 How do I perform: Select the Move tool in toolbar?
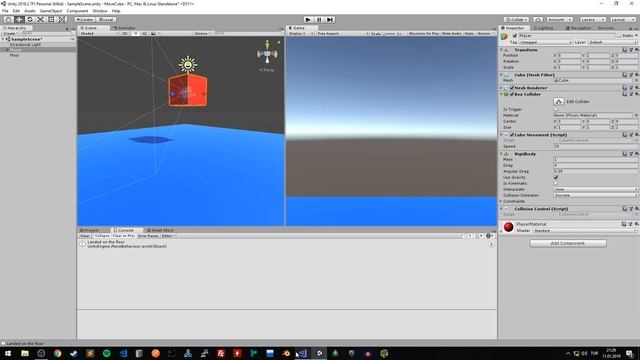(19, 20)
